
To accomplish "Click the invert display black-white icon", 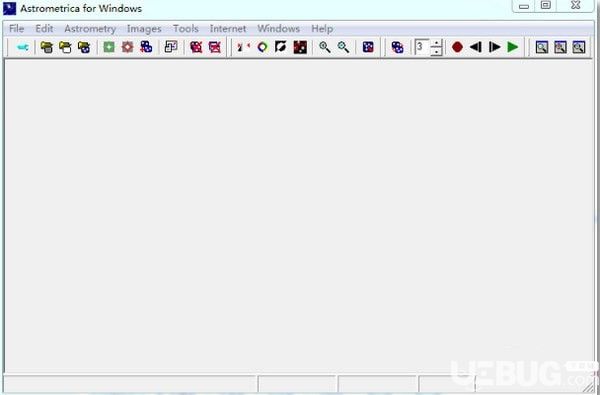I will coord(281,47).
